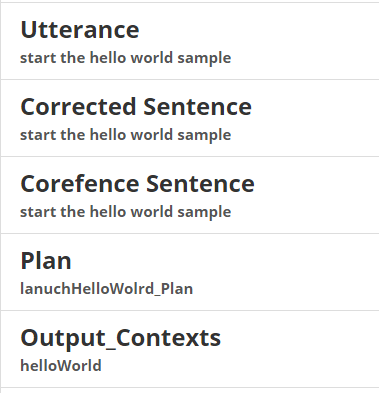Click the Corefence Sentence heading
Screen dimensions: 379x393
click(x=137, y=184)
